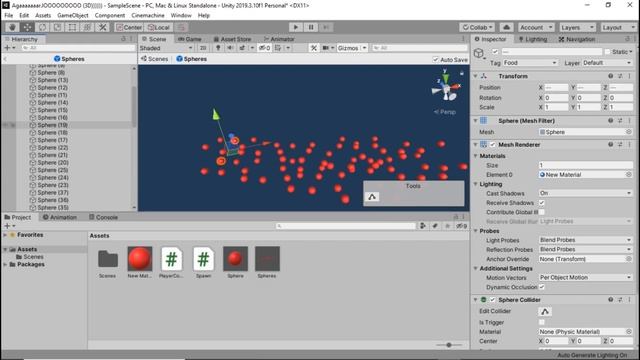Open the Motion Vectors dropdown
The width and height of the screenshot is (640, 360).
tap(585, 278)
